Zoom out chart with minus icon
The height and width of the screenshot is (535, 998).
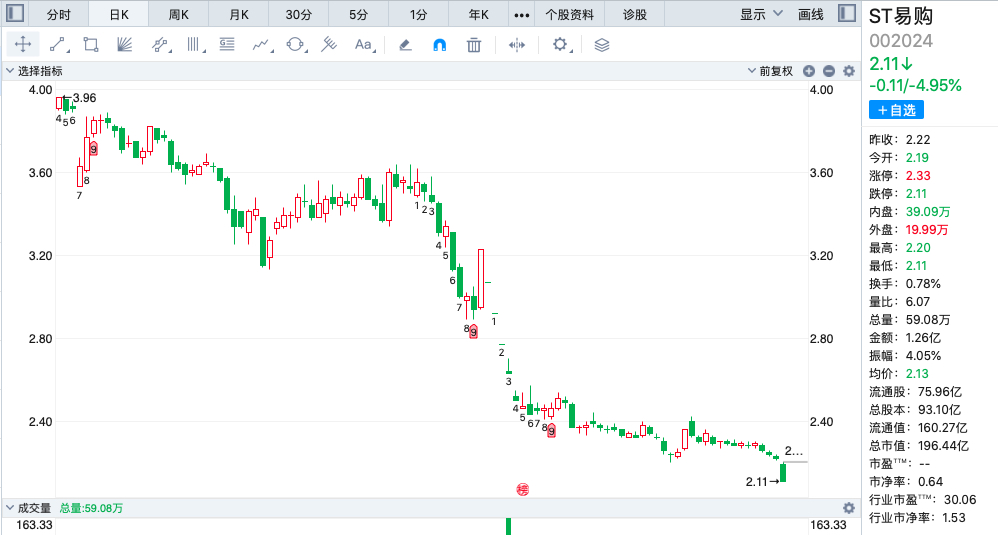pos(829,71)
